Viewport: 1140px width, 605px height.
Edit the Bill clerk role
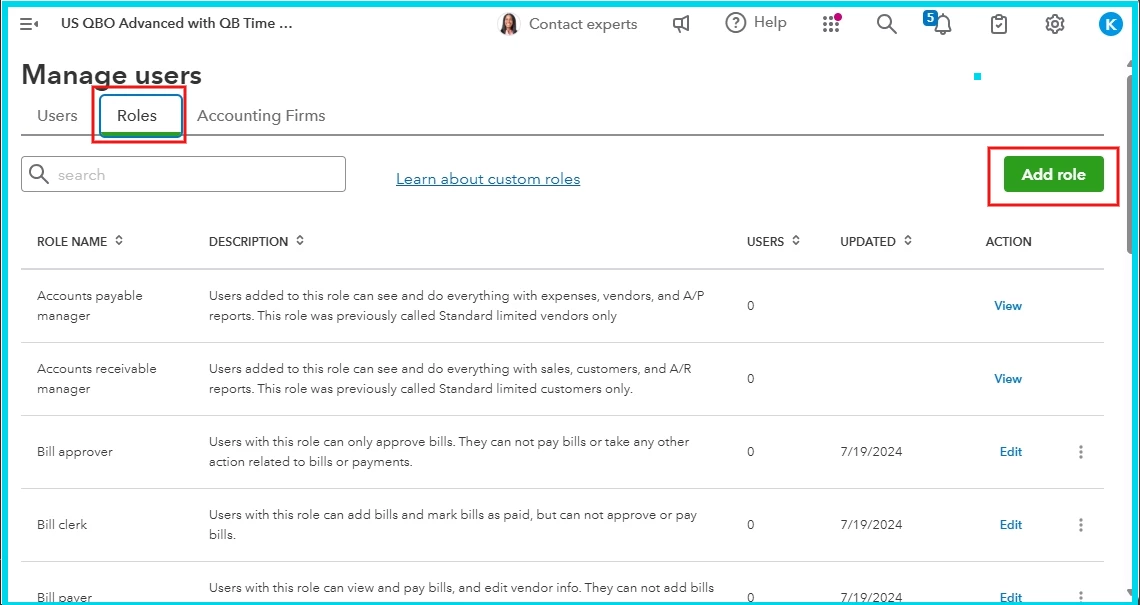pyautogui.click(x=1011, y=524)
